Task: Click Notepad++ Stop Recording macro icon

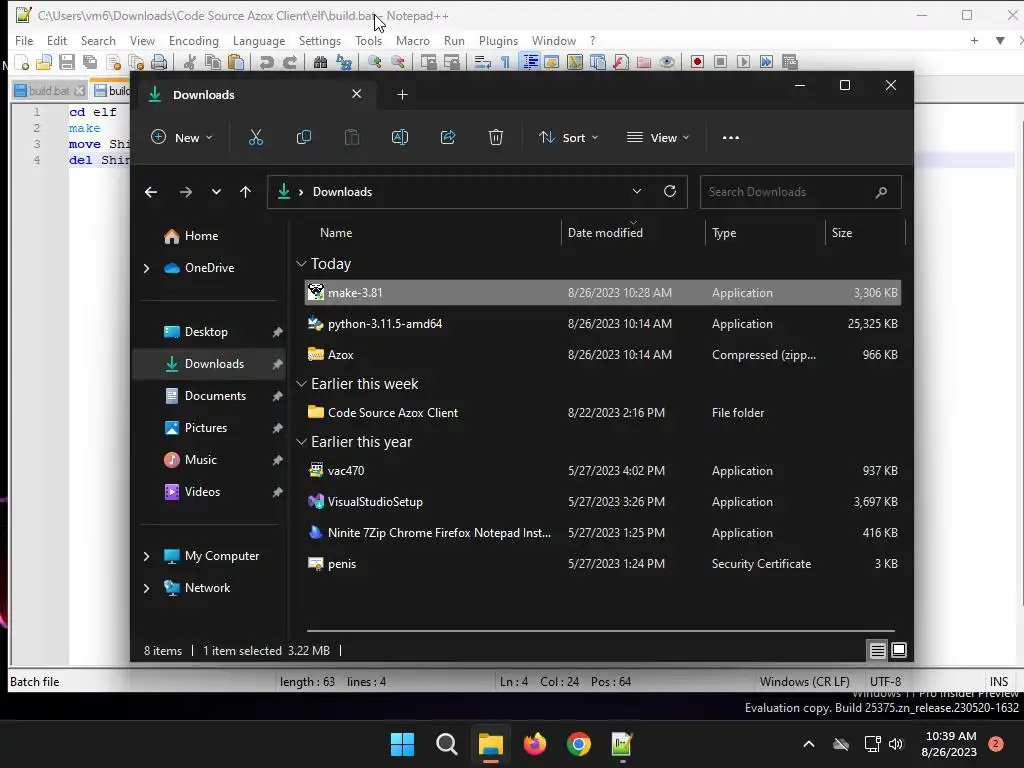Action: point(720,62)
